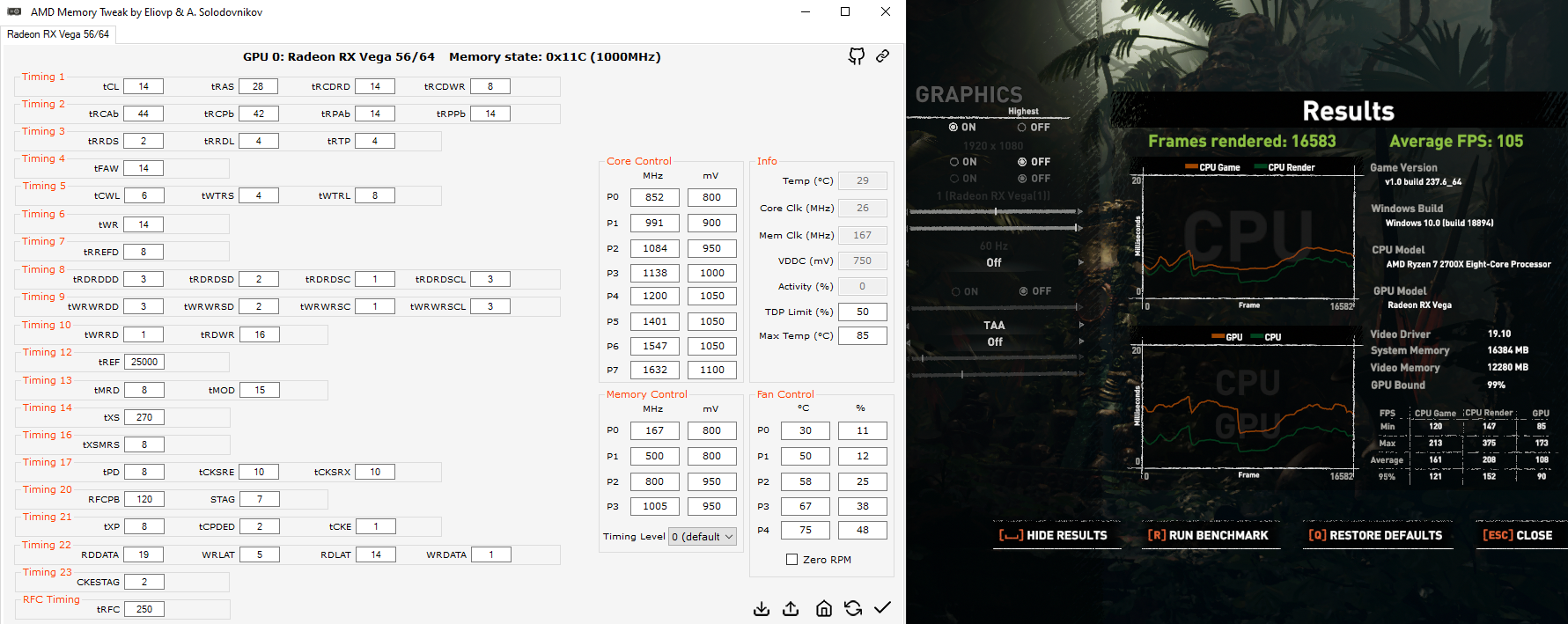Minimize the AMD Memory Tweak window
The width and height of the screenshot is (1568, 624).
point(806,11)
